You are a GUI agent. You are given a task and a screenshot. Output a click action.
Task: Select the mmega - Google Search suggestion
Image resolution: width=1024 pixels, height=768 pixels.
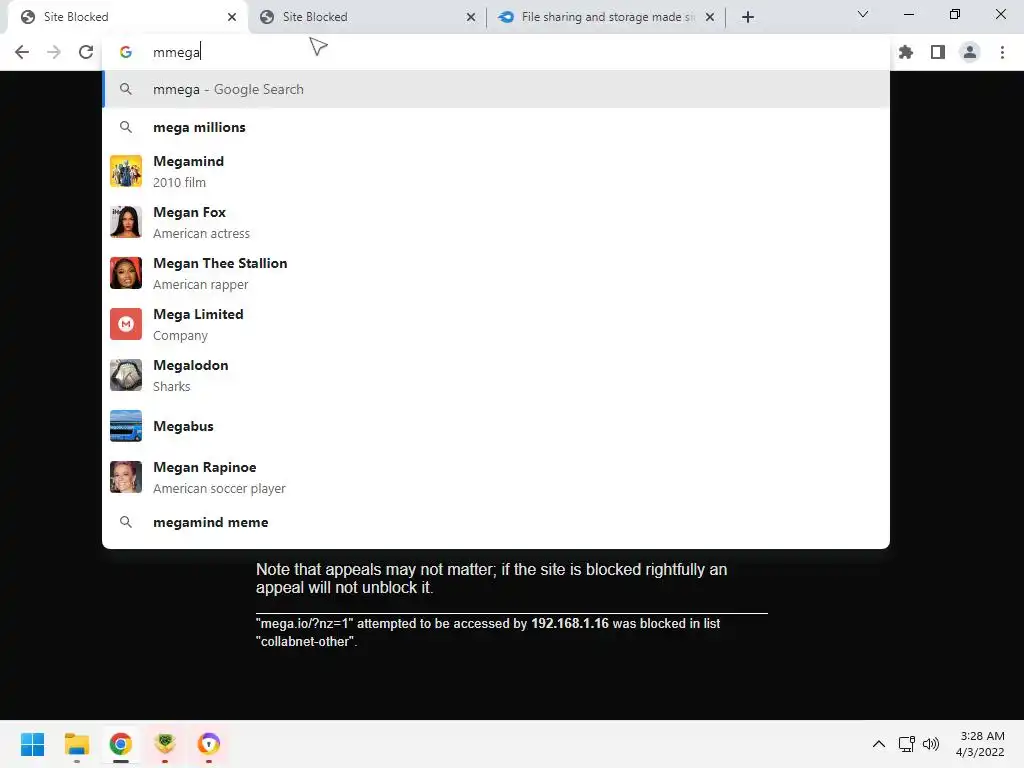[496, 89]
